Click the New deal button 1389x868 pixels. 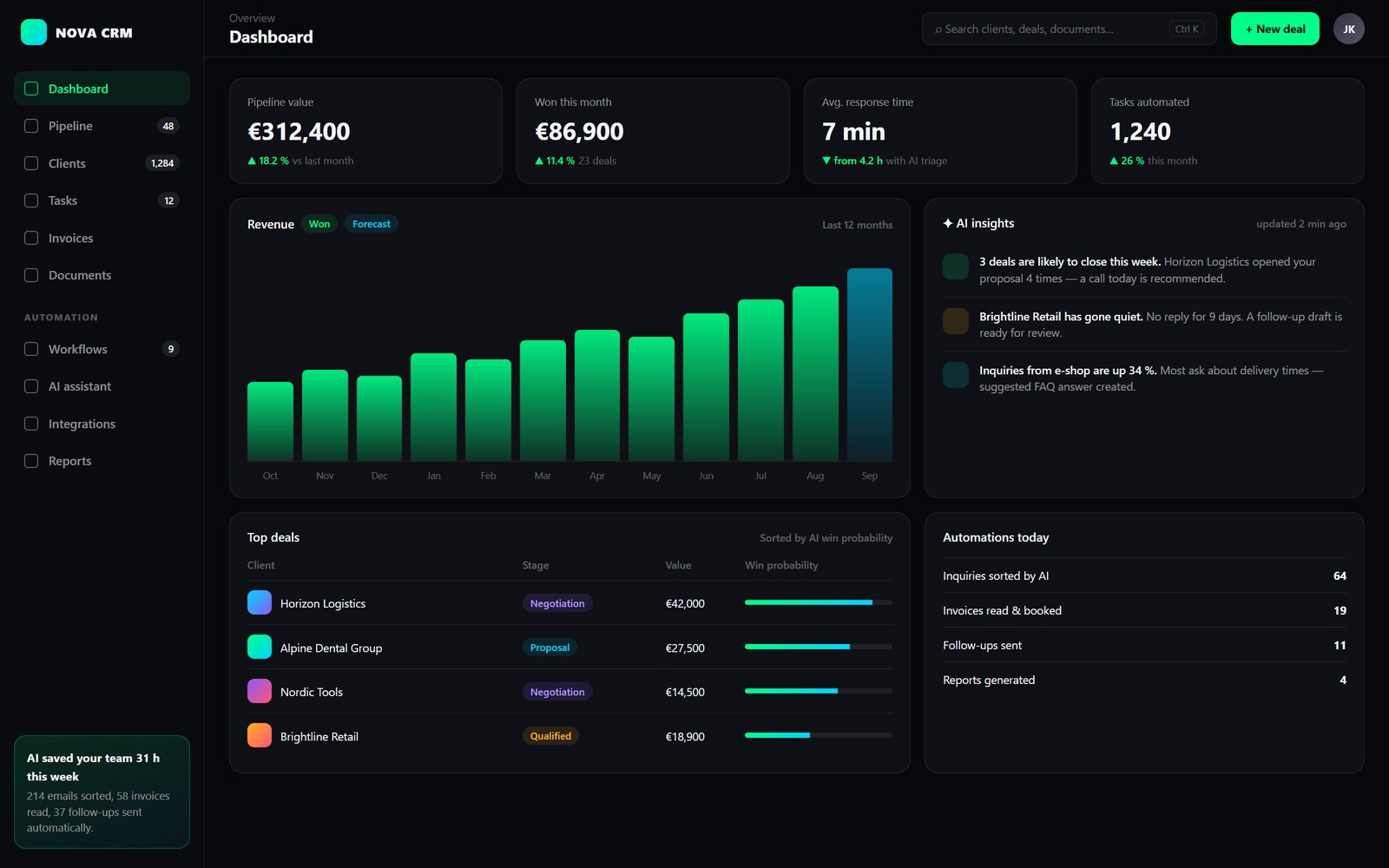click(x=1274, y=29)
